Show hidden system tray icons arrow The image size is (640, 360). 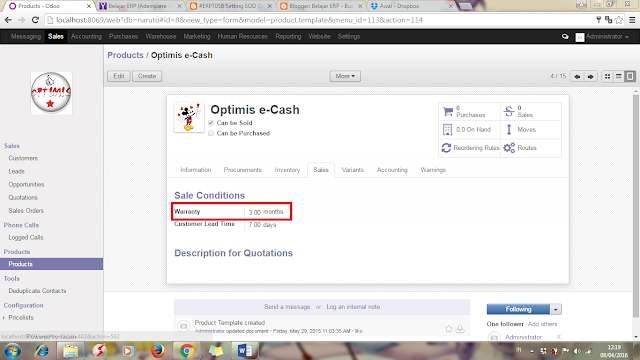click(x=532, y=351)
